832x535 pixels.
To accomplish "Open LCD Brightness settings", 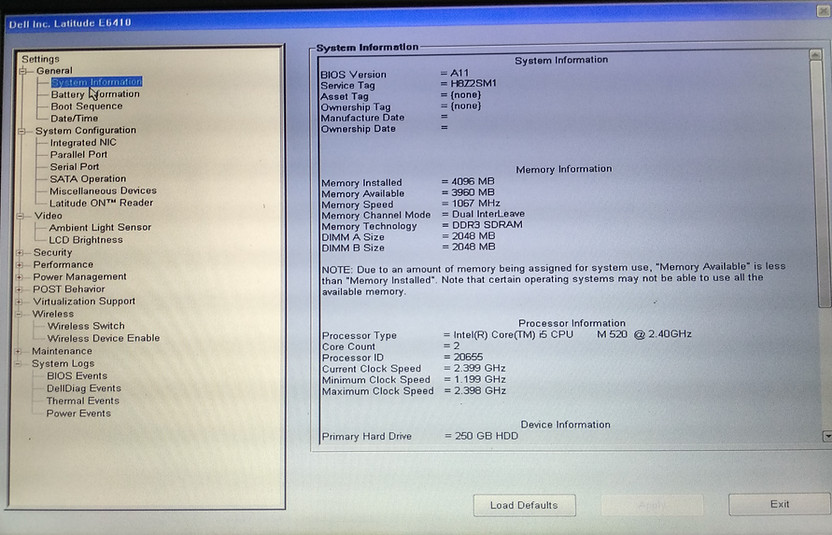I will click(x=85, y=240).
